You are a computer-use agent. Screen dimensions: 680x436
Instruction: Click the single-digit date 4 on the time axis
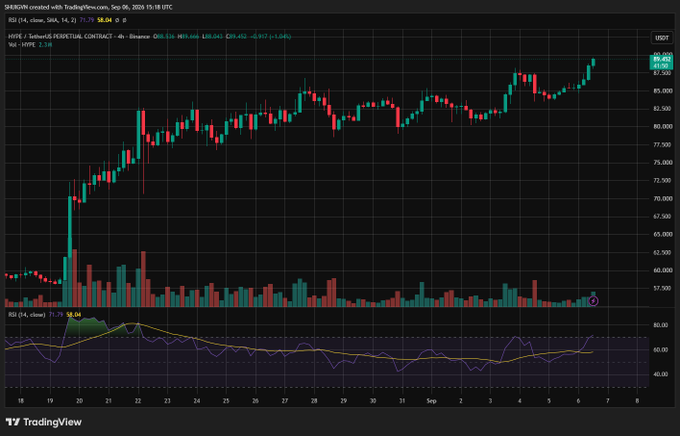click(520, 401)
